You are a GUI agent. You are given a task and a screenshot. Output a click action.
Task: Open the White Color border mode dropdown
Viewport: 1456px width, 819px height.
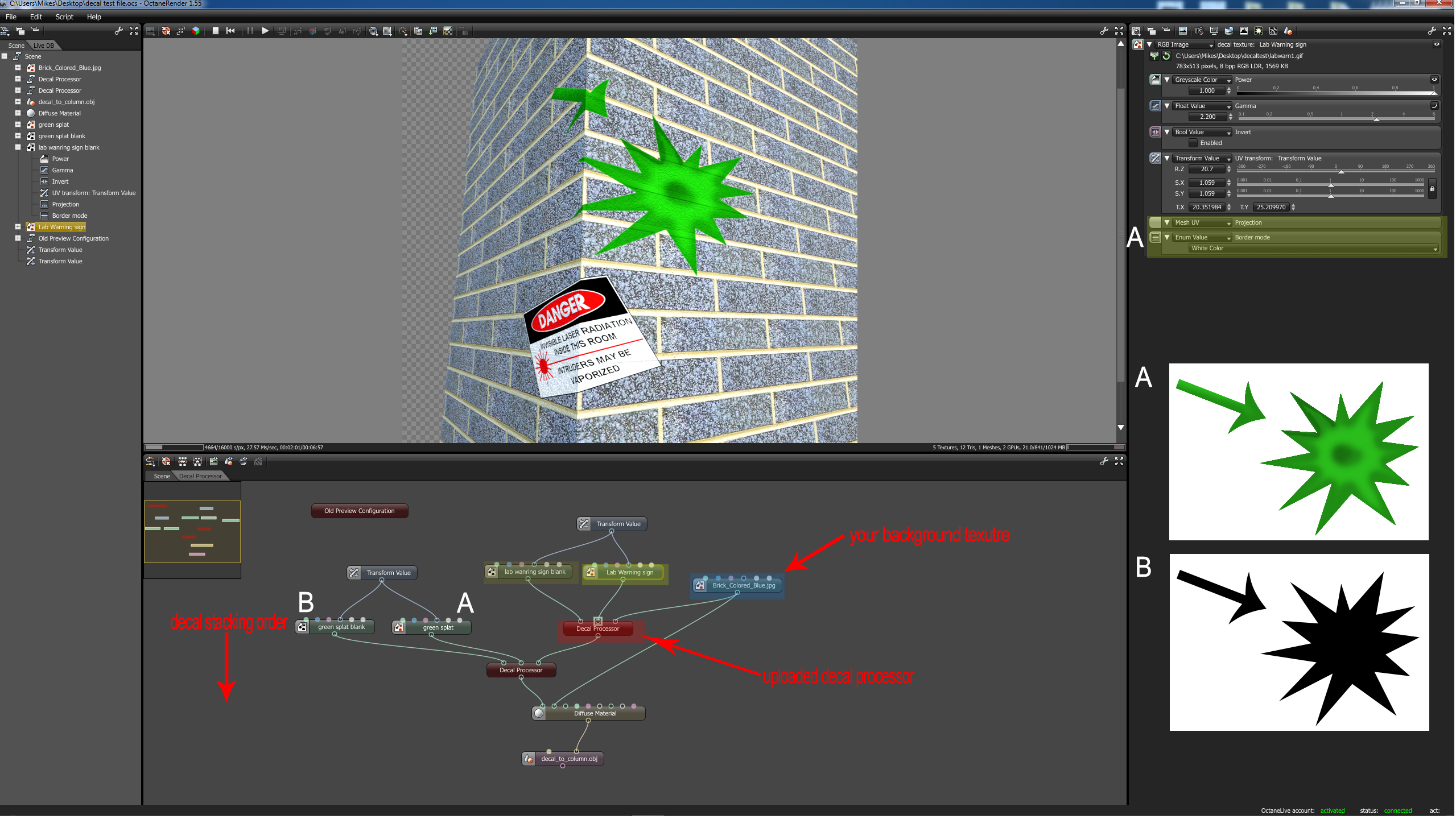tap(1313, 249)
